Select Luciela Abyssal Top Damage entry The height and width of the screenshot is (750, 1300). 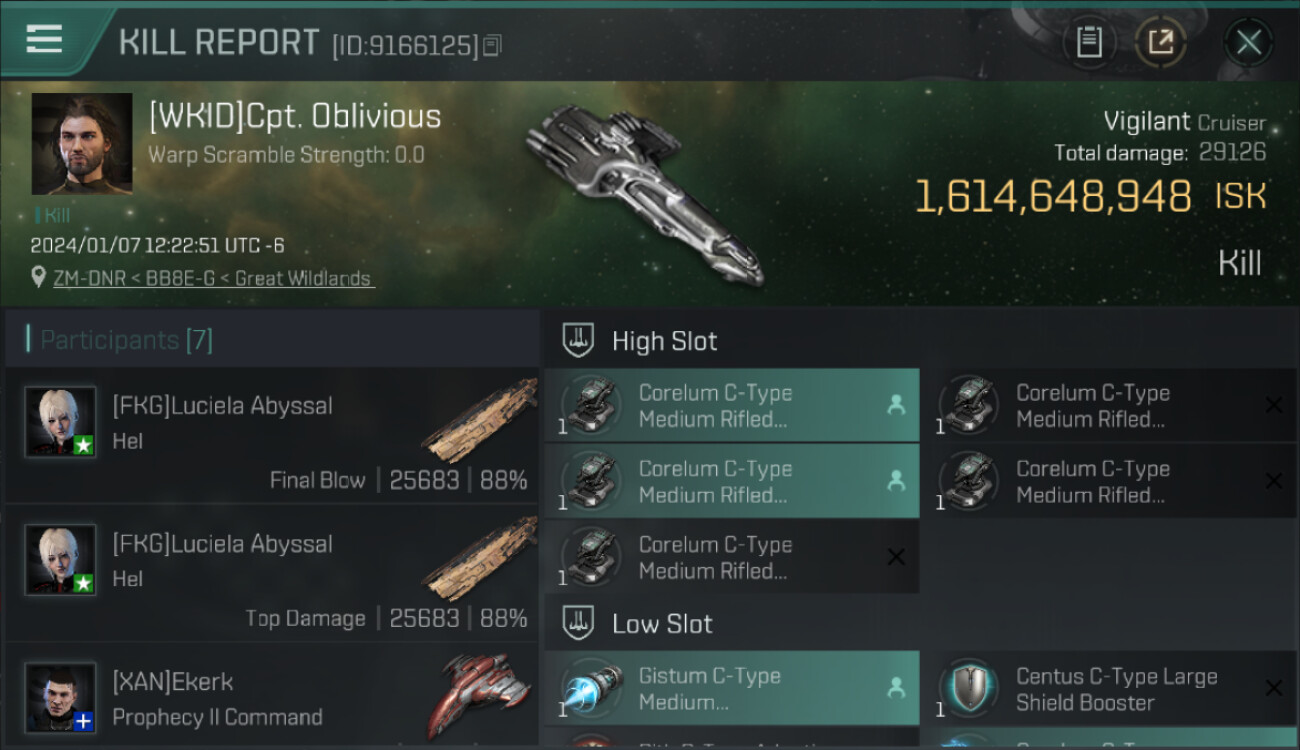[272, 574]
